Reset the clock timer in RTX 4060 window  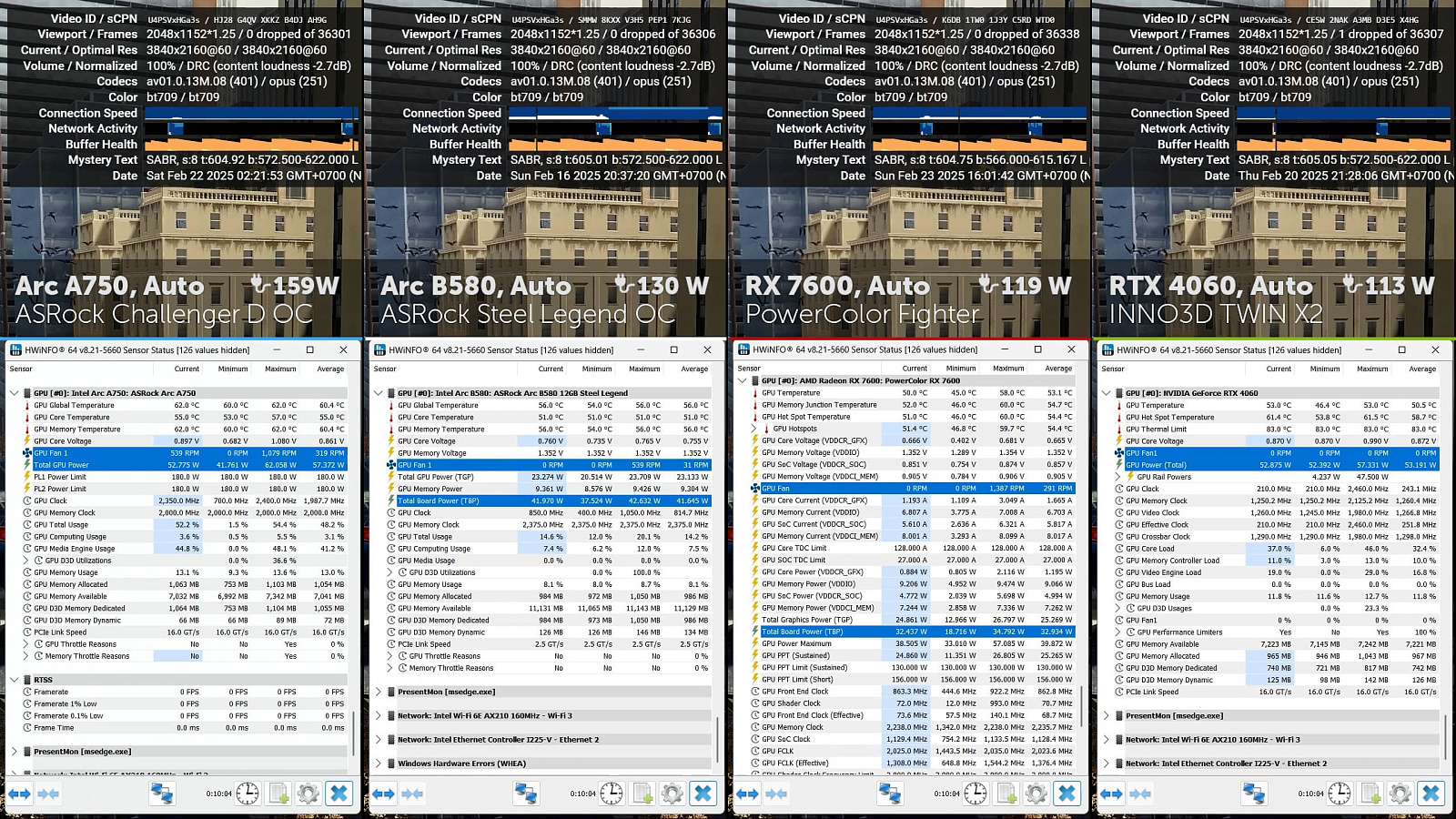pos(1340,794)
